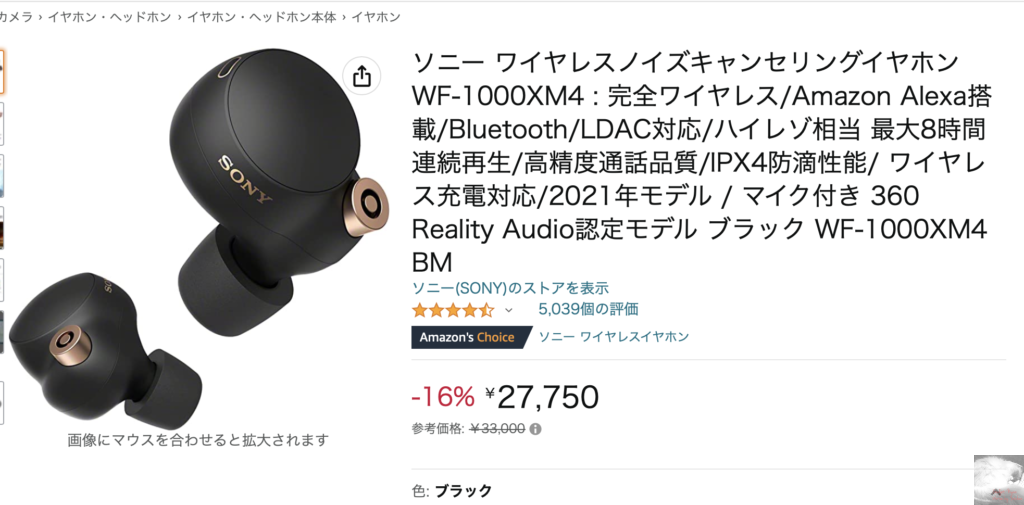This screenshot has width=1024, height=505.
Task: Select the sixth product thumbnail
Action: tap(2, 333)
